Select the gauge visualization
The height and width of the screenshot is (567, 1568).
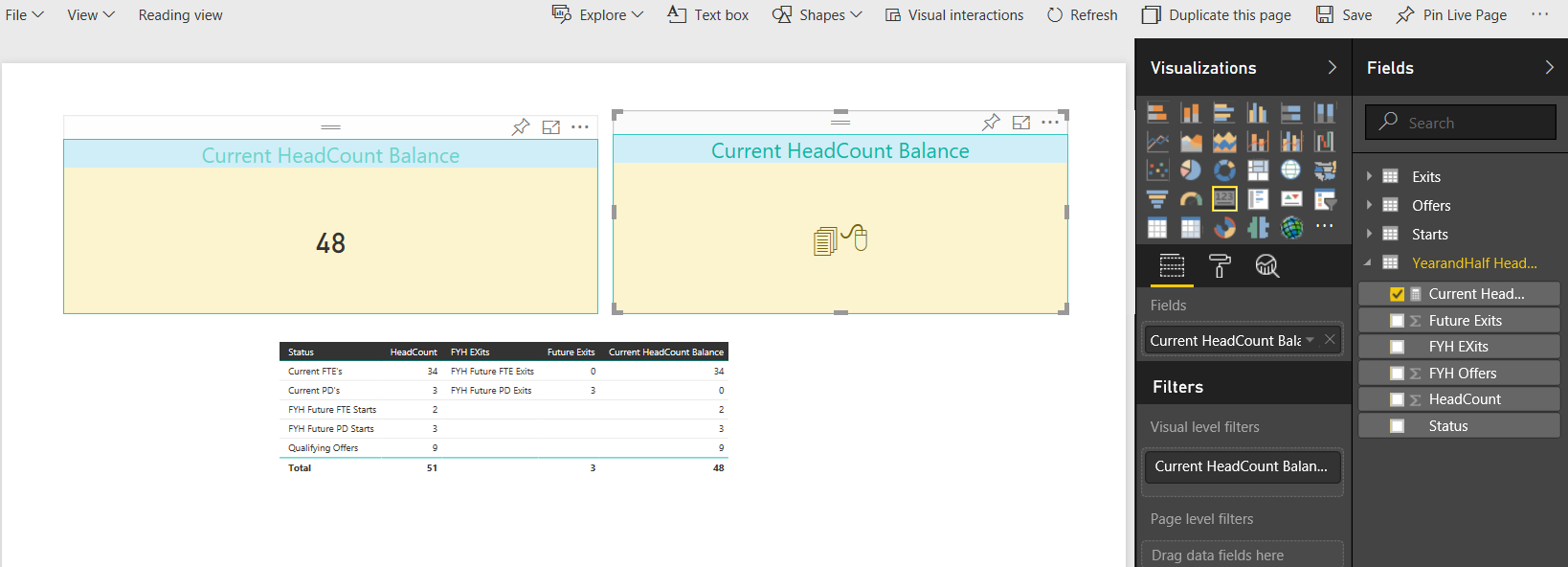(1191, 199)
